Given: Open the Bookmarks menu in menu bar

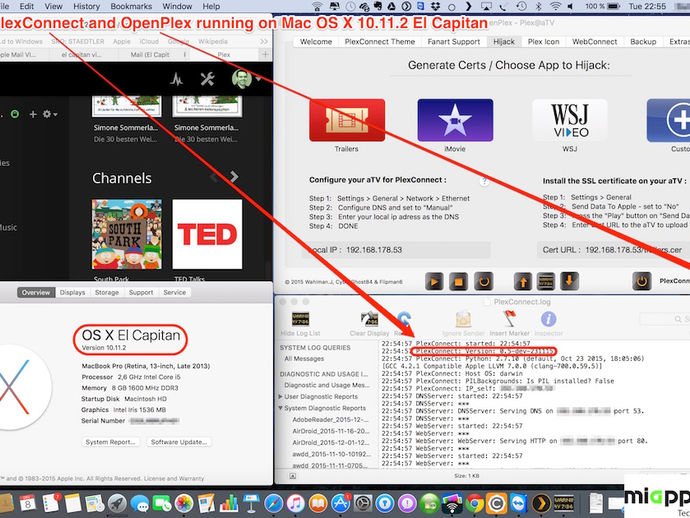Looking at the screenshot, I should click(131, 7).
